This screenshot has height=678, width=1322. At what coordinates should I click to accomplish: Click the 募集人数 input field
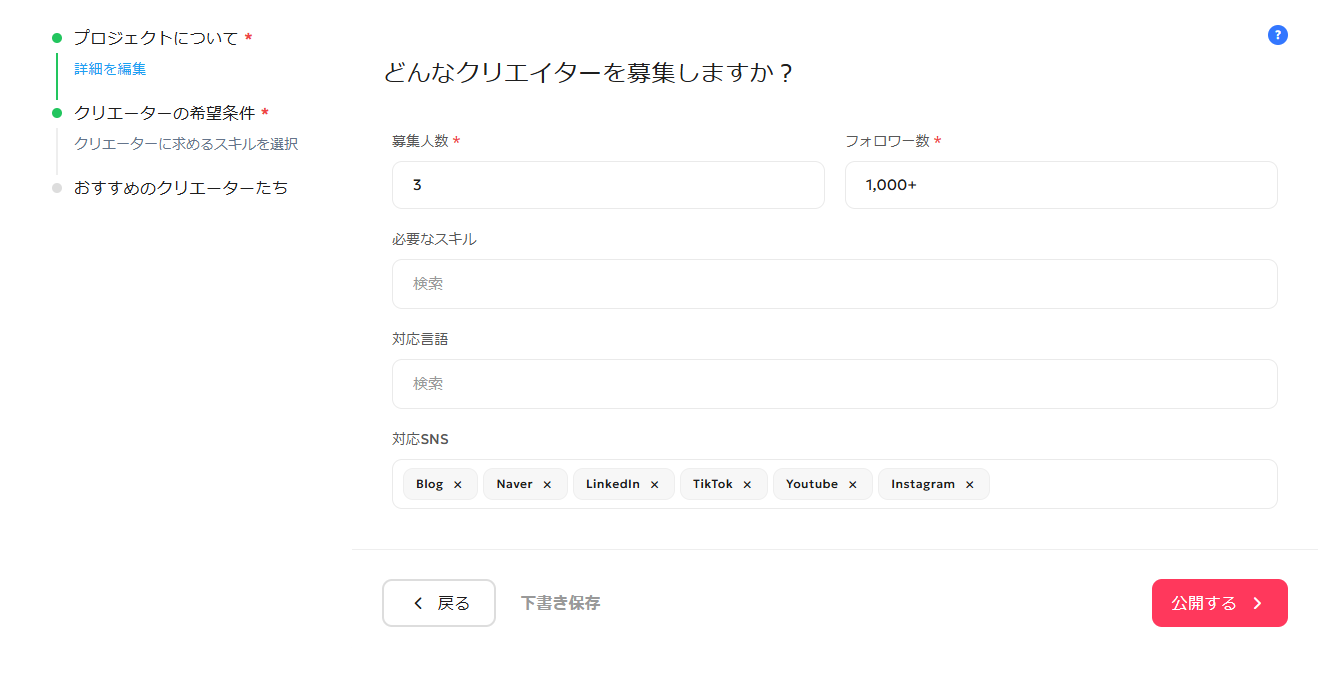pyautogui.click(x=608, y=185)
